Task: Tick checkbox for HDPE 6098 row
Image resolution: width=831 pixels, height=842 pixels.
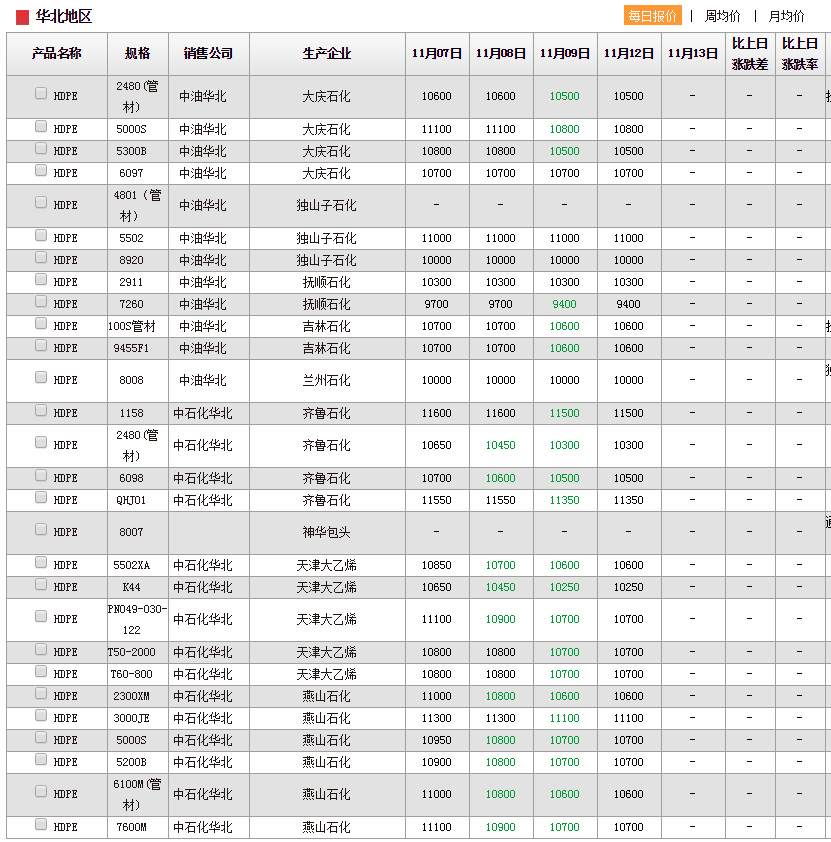Action: point(41,475)
